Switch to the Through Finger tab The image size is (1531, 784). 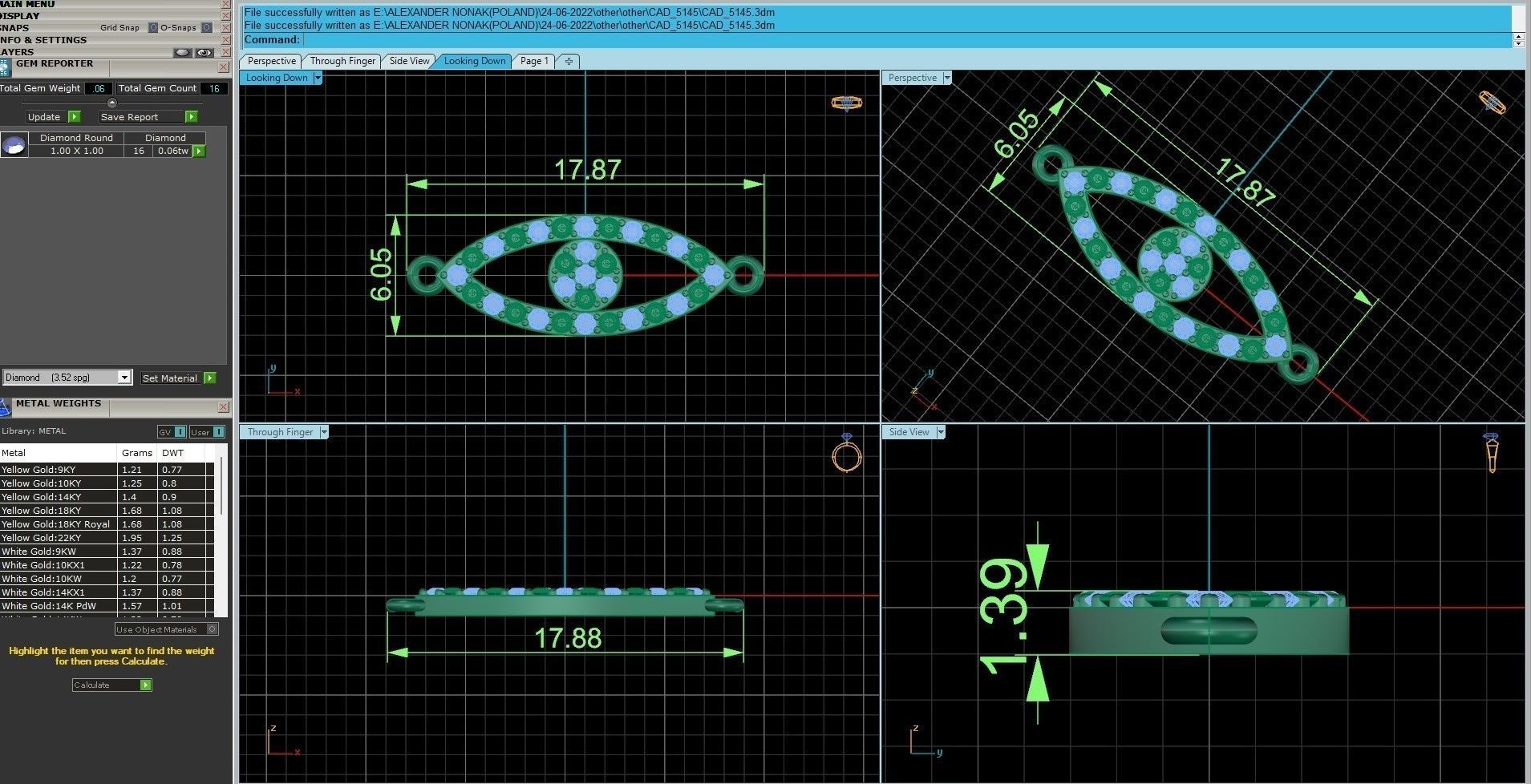click(342, 61)
